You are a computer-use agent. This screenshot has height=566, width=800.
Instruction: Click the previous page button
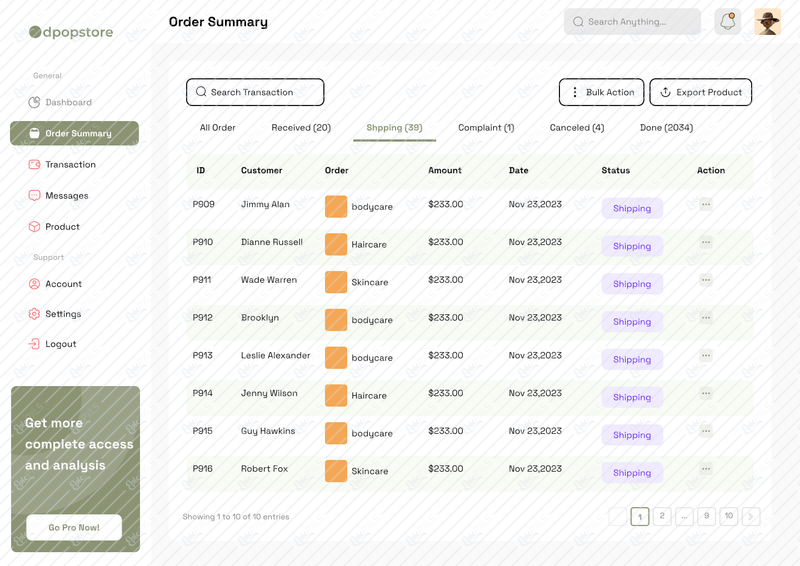[x=618, y=516]
